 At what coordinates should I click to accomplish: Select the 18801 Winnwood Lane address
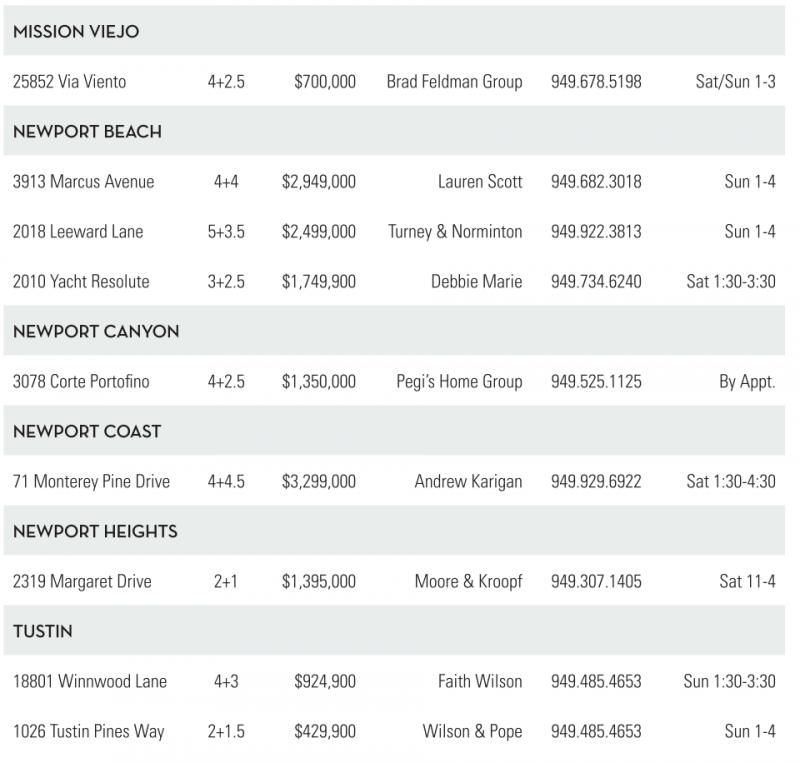click(x=90, y=682)
